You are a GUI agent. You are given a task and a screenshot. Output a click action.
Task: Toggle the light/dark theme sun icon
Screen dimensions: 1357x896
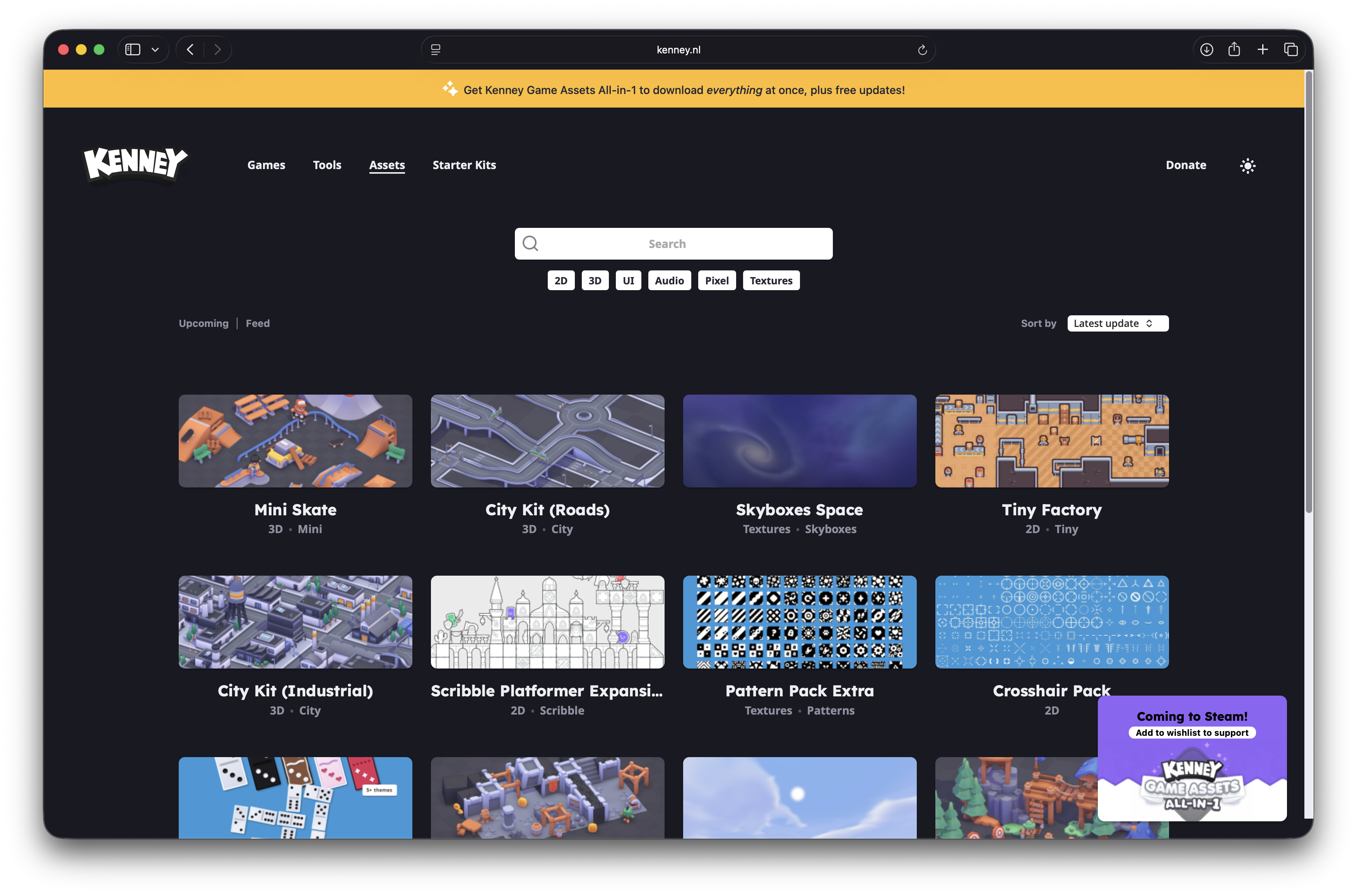click(1247, 166)
